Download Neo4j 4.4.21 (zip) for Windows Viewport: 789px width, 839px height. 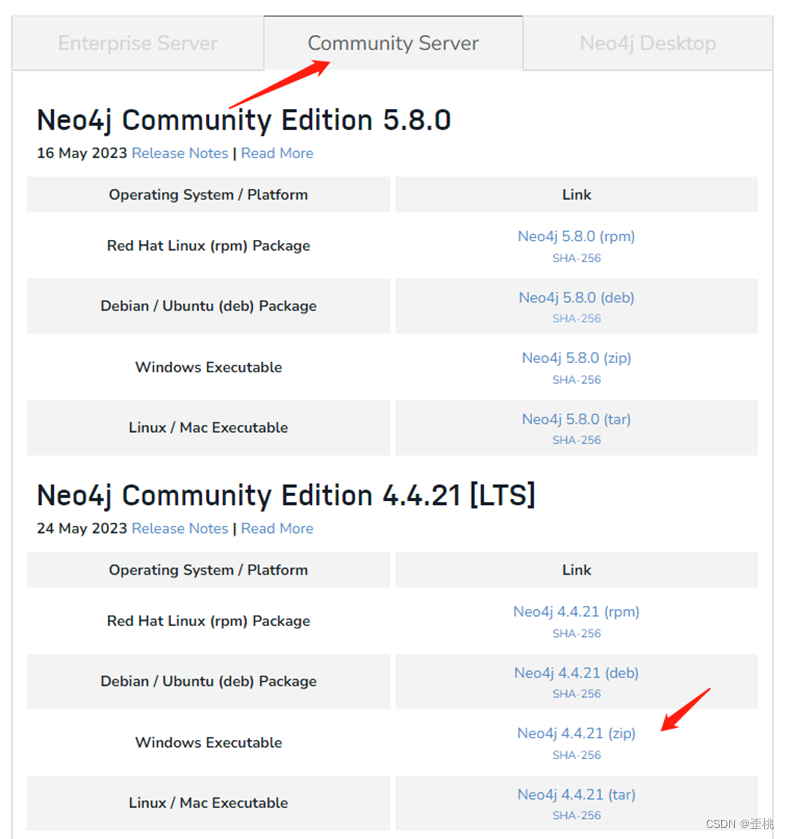coord(576,733)
